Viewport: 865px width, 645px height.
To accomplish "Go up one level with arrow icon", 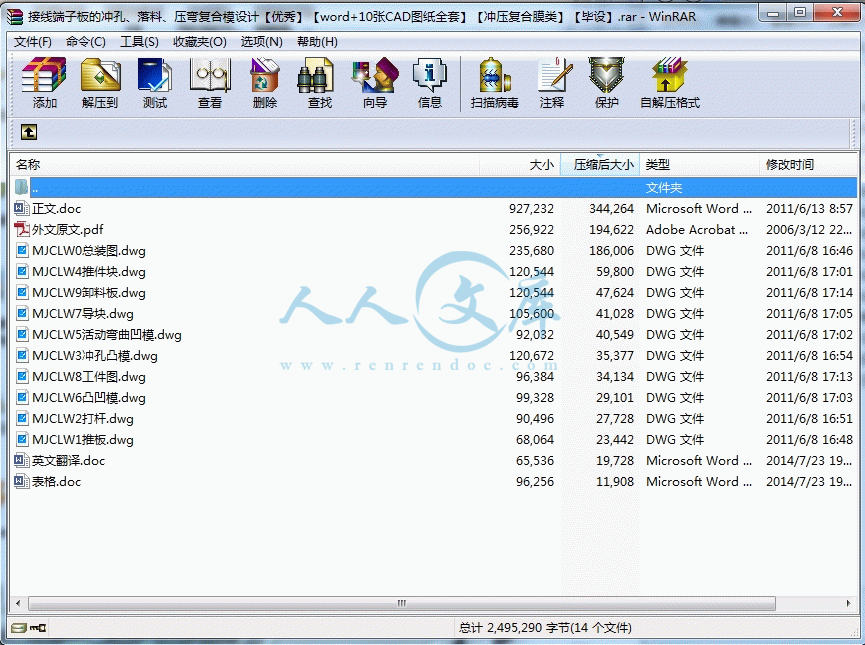I will coord(29,132).
